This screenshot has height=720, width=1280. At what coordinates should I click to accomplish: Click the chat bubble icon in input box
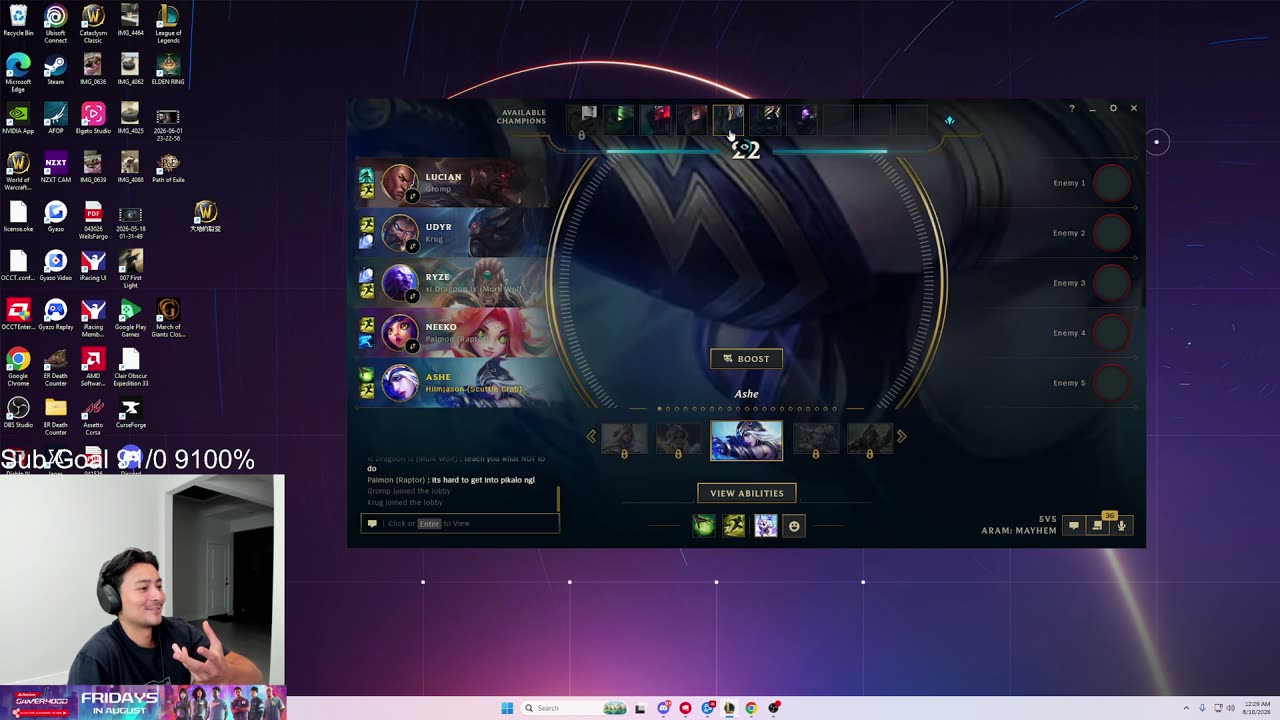pyautogui.click(x=372, y=523)
